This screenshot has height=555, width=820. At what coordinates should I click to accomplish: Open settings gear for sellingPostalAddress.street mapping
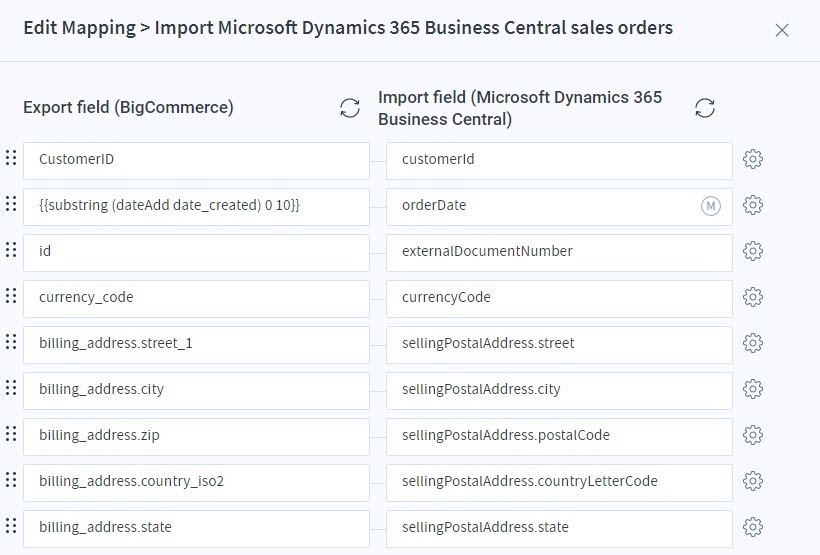point(753,343)
